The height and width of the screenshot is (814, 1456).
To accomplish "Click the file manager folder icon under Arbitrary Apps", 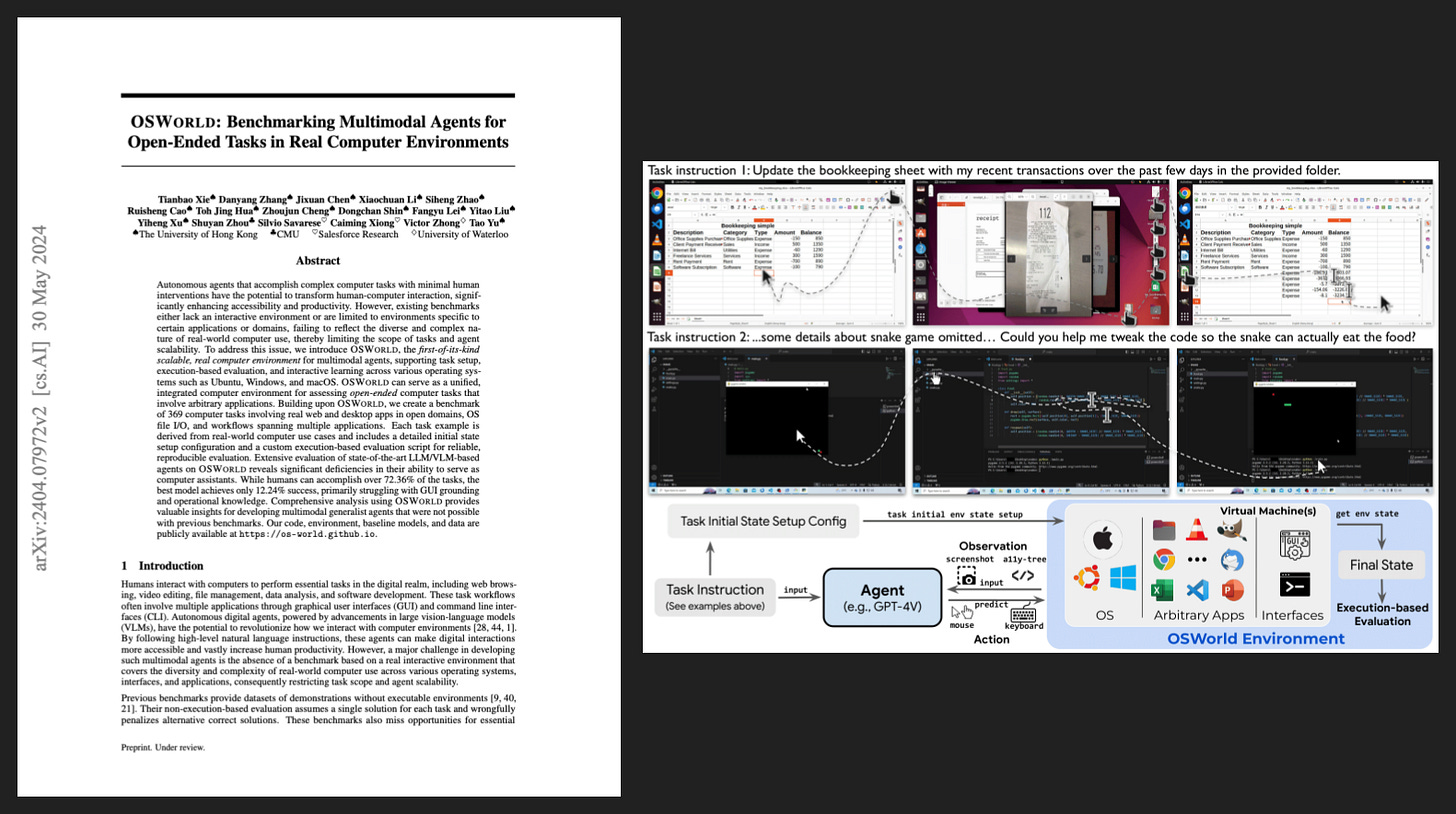I will (x=1163, y=530).
